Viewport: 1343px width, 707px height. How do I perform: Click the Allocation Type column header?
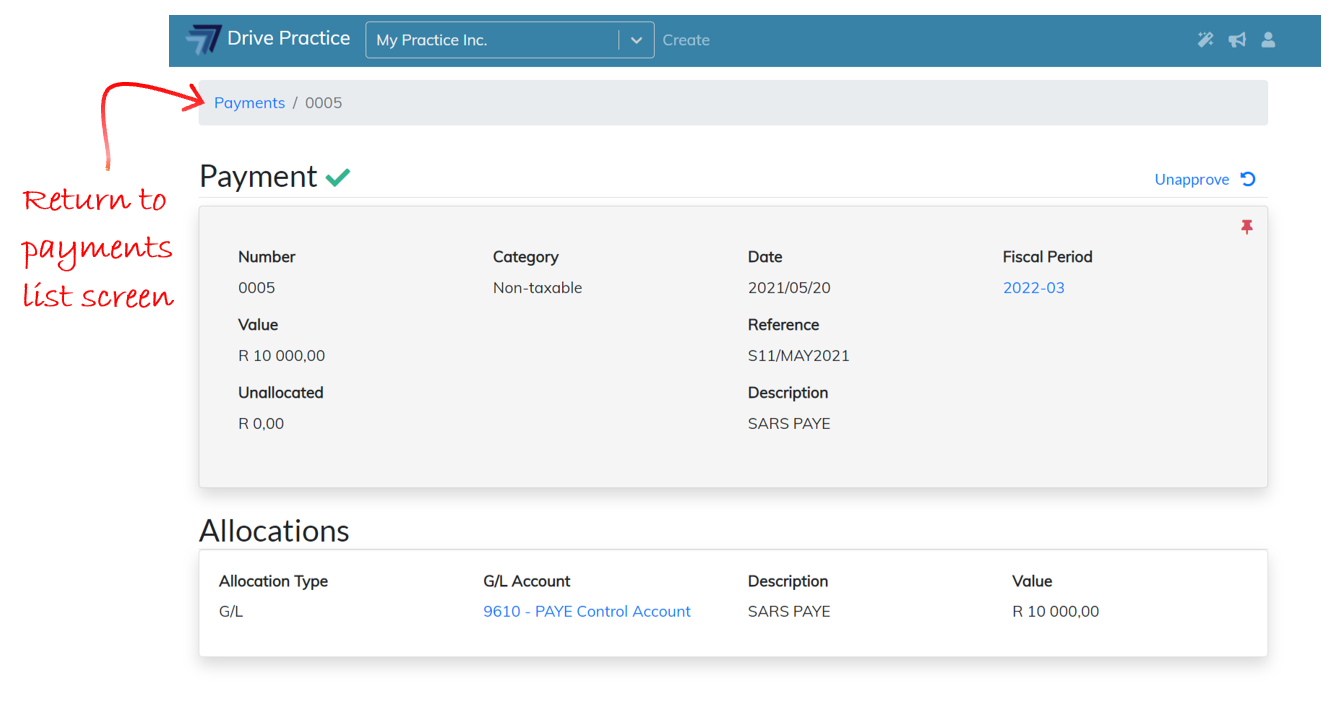coord(273,581)
